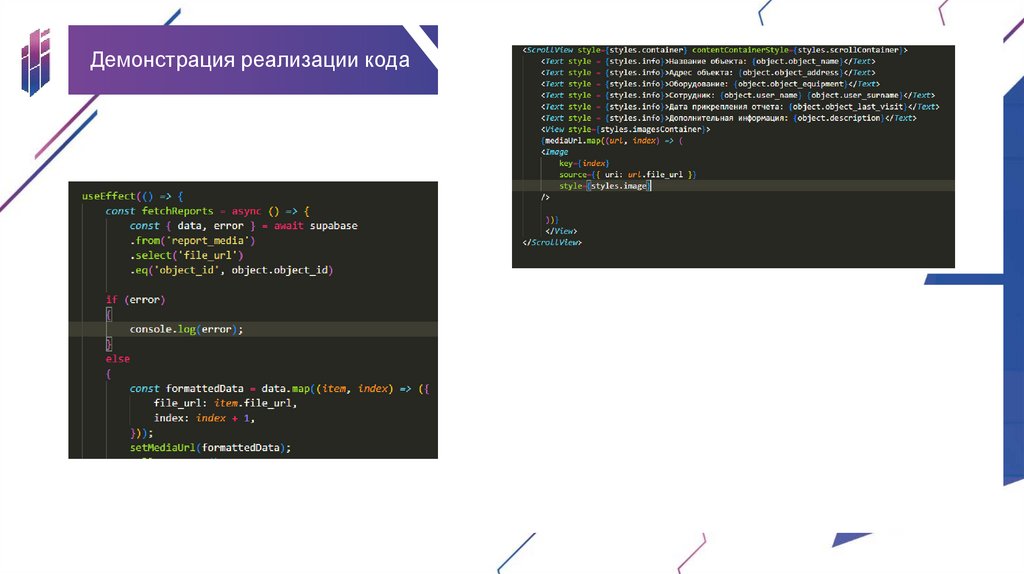Click the 'else' keyword line
Screen dimensions: 1024x574
point(118,359)
